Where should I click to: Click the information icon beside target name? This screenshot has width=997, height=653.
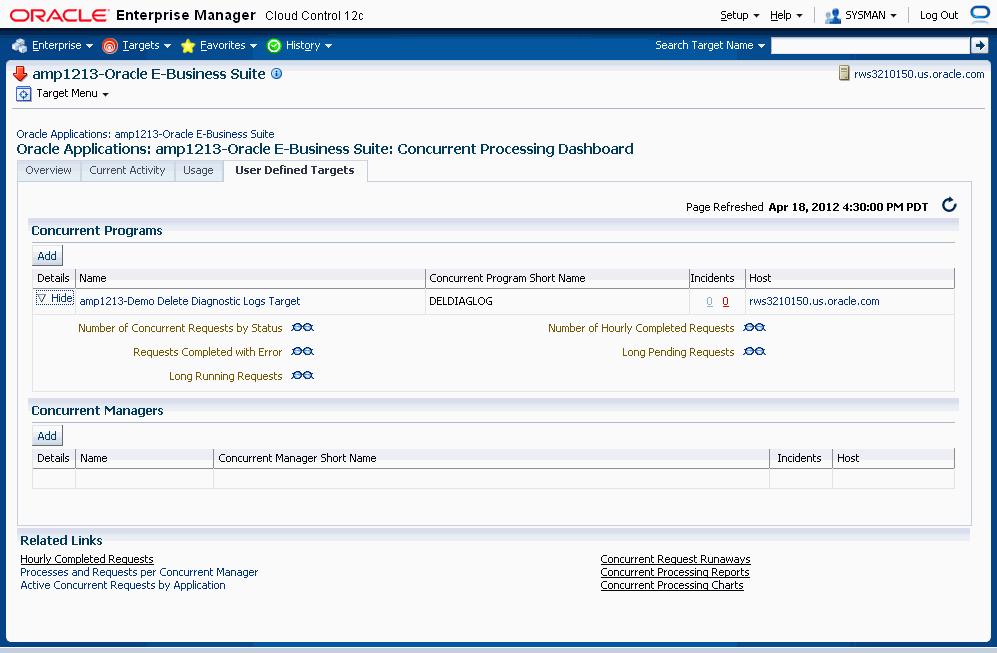tap(277, 73)
